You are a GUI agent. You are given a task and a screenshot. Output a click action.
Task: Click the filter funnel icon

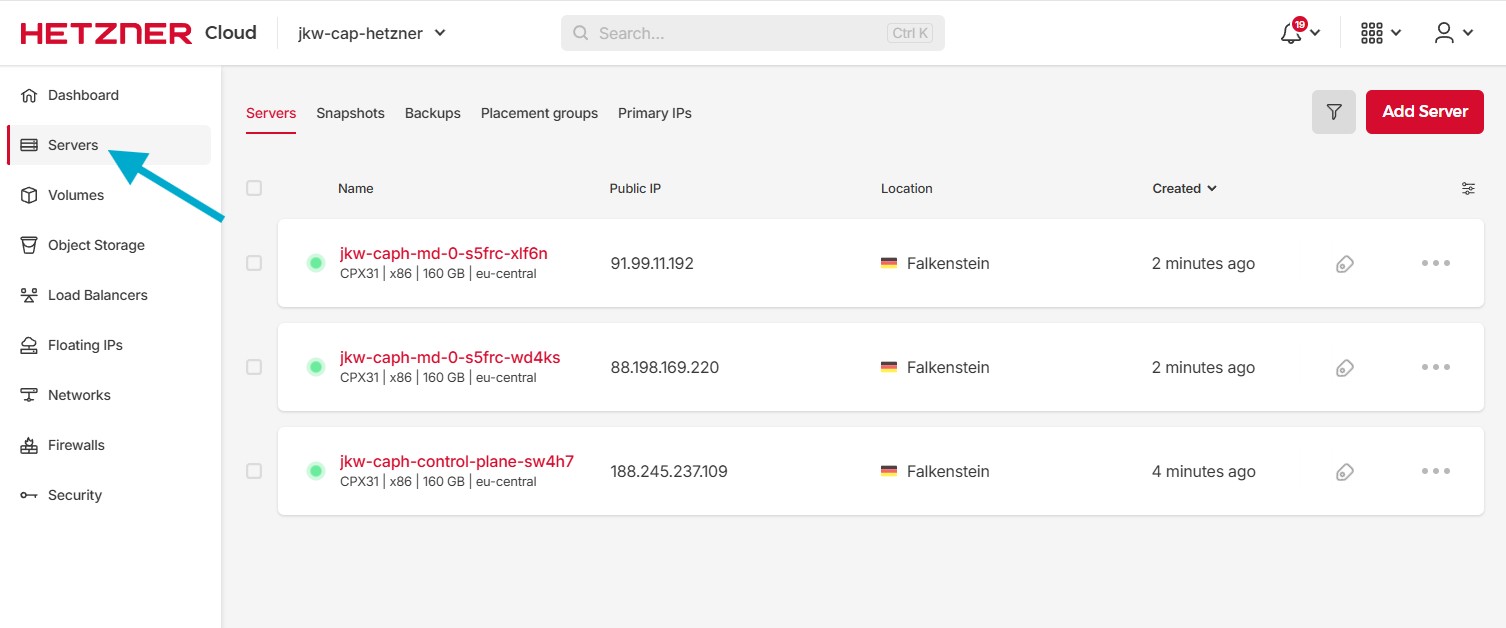1333,112
